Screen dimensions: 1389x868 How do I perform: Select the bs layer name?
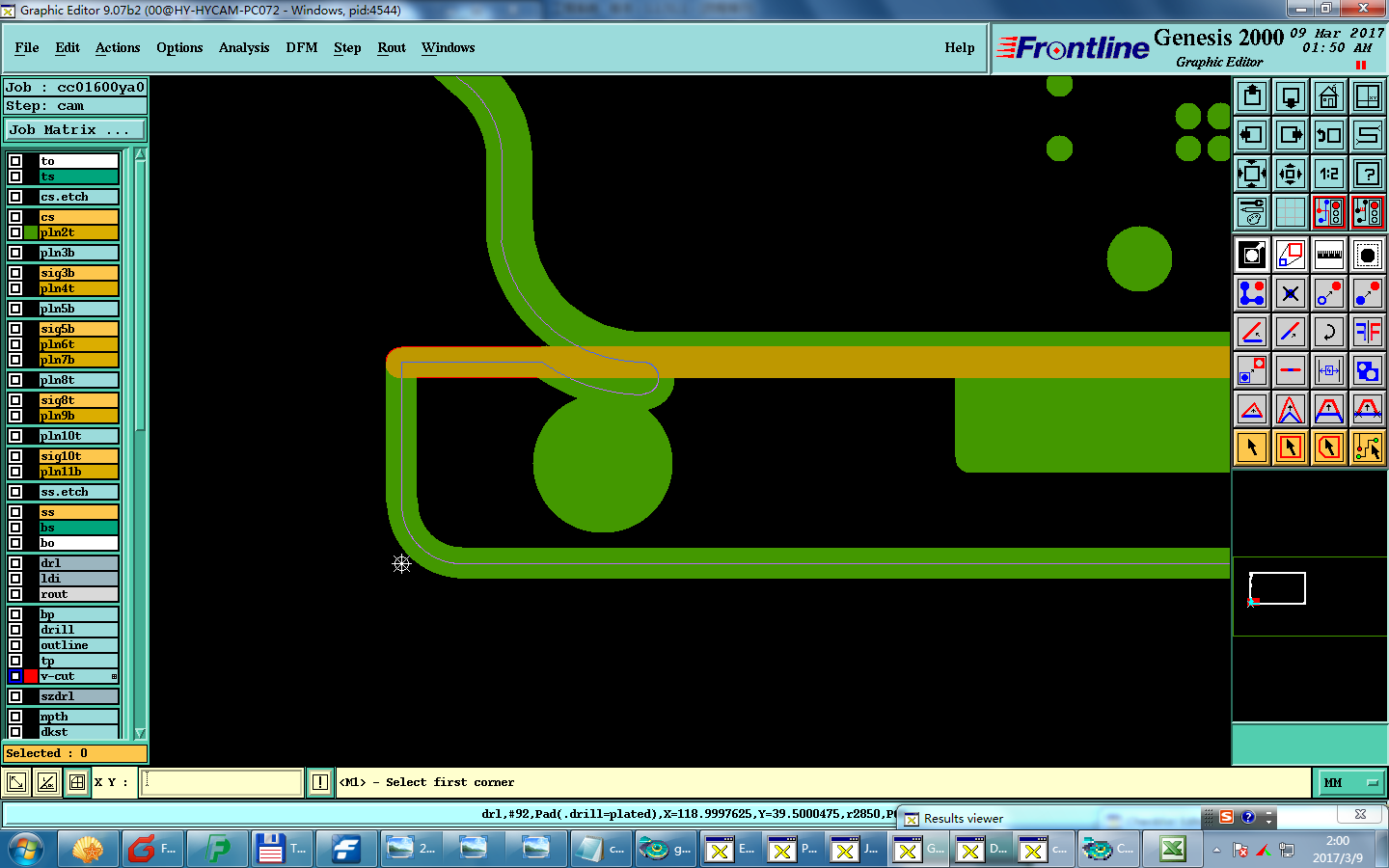click(78, 528)
